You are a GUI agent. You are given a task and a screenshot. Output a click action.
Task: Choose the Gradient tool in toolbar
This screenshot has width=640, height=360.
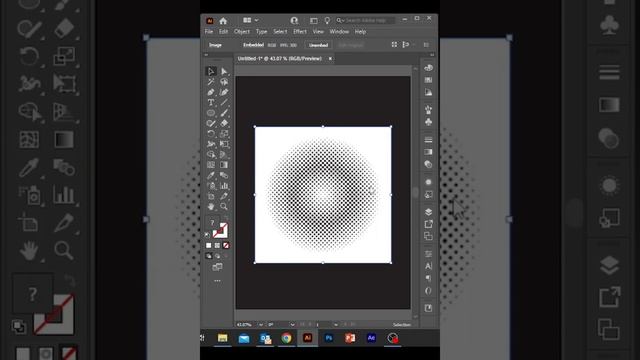tap(224, 165)
